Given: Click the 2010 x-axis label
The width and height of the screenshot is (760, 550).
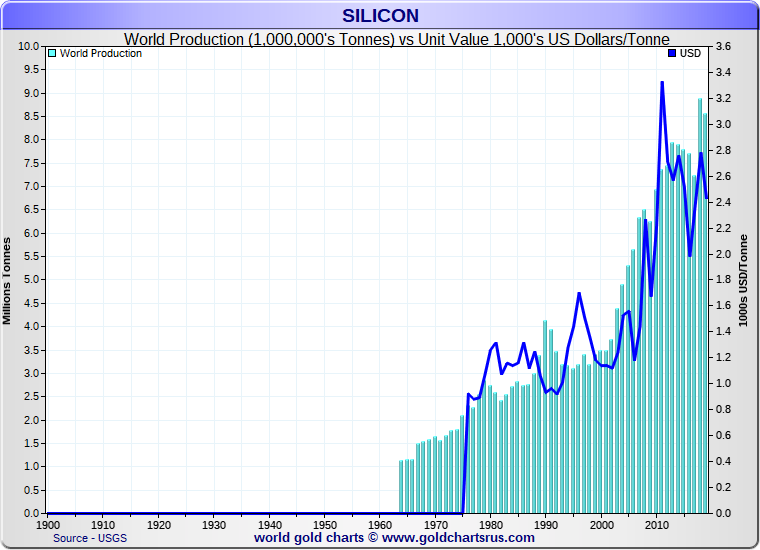Looking at the screenshot, I should [x=657, y=525].
